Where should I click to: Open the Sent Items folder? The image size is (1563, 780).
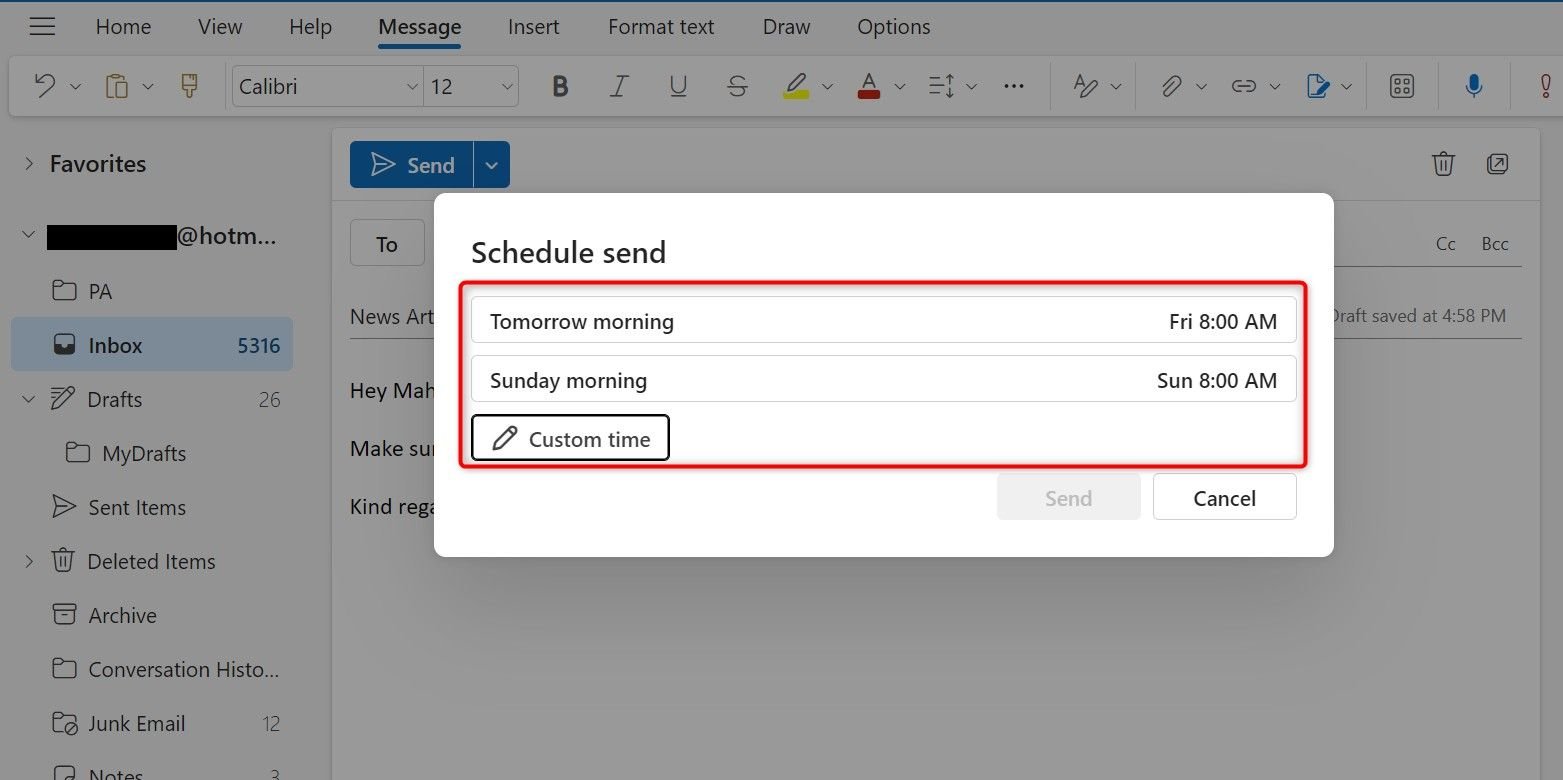click(152, 507)
